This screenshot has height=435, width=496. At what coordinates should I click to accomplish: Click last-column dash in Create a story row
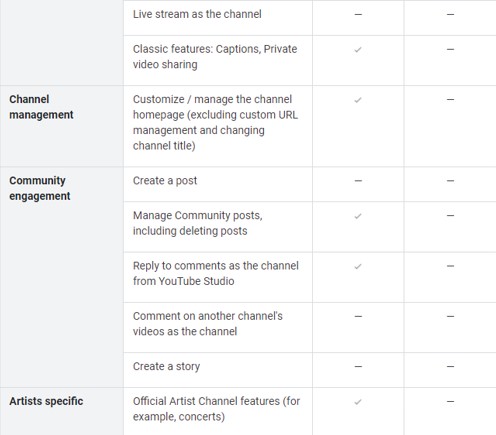tap(450, 366)
